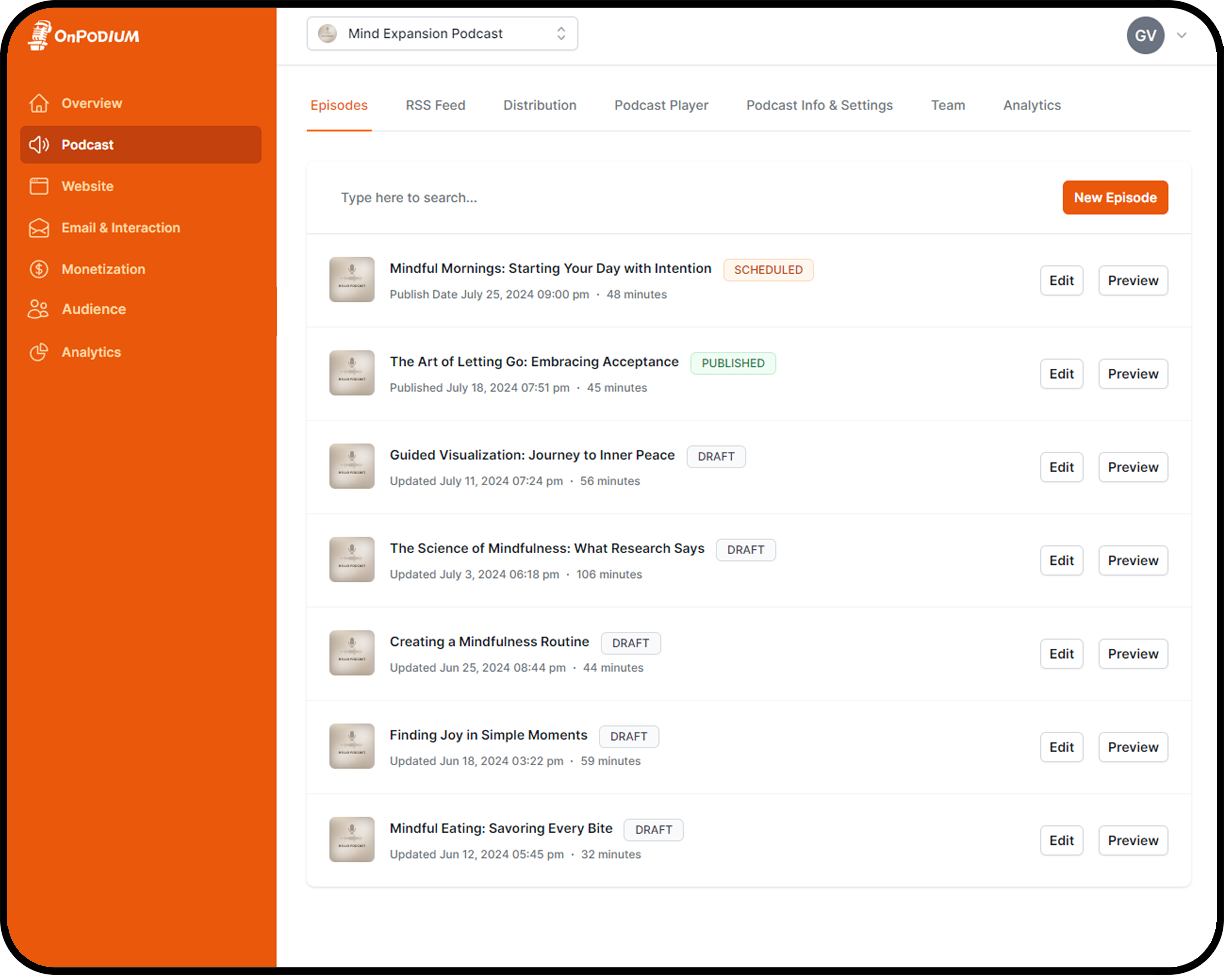Click the Podcast speaker icon in sidebar
This screenshot has width=1224, height=975.
(x=39, y=145)
